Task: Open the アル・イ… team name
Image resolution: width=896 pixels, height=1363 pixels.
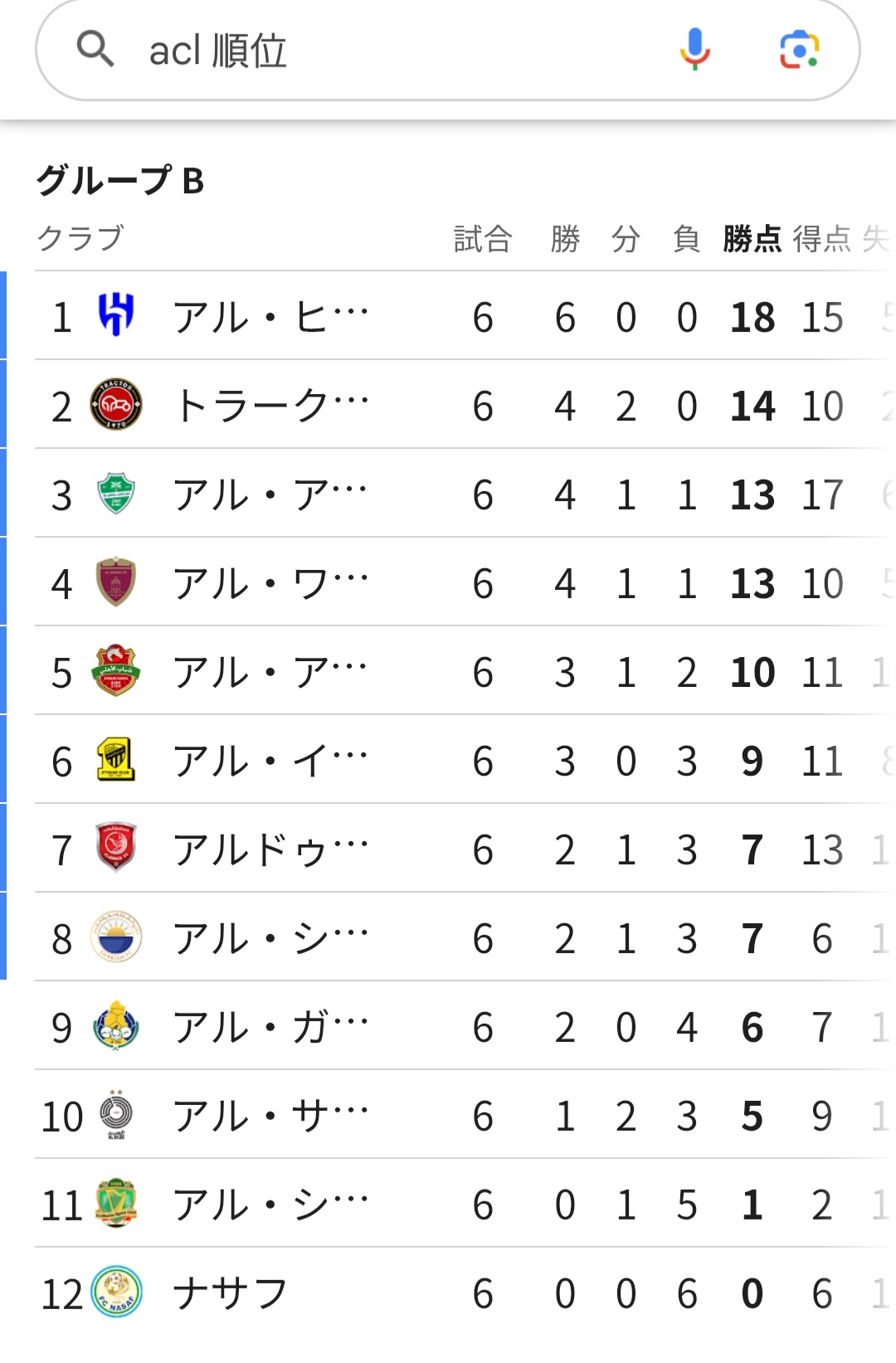Action: (270, 761)
